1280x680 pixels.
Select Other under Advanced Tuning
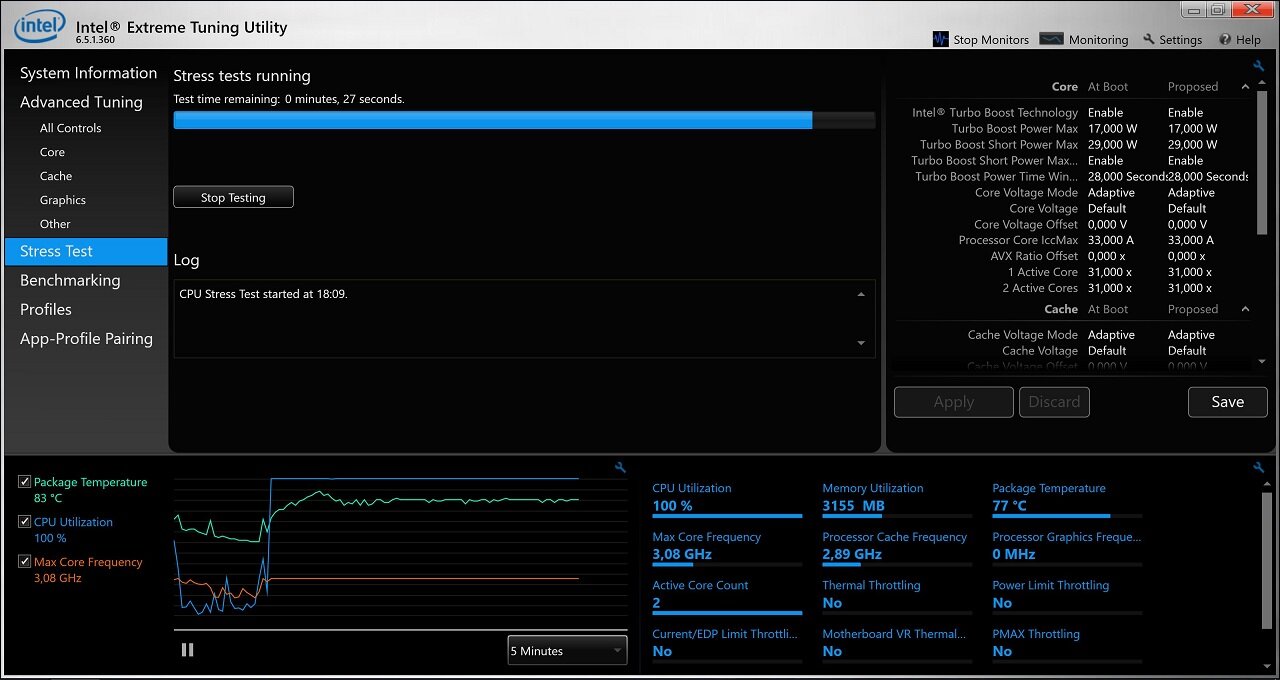[55, 224]
